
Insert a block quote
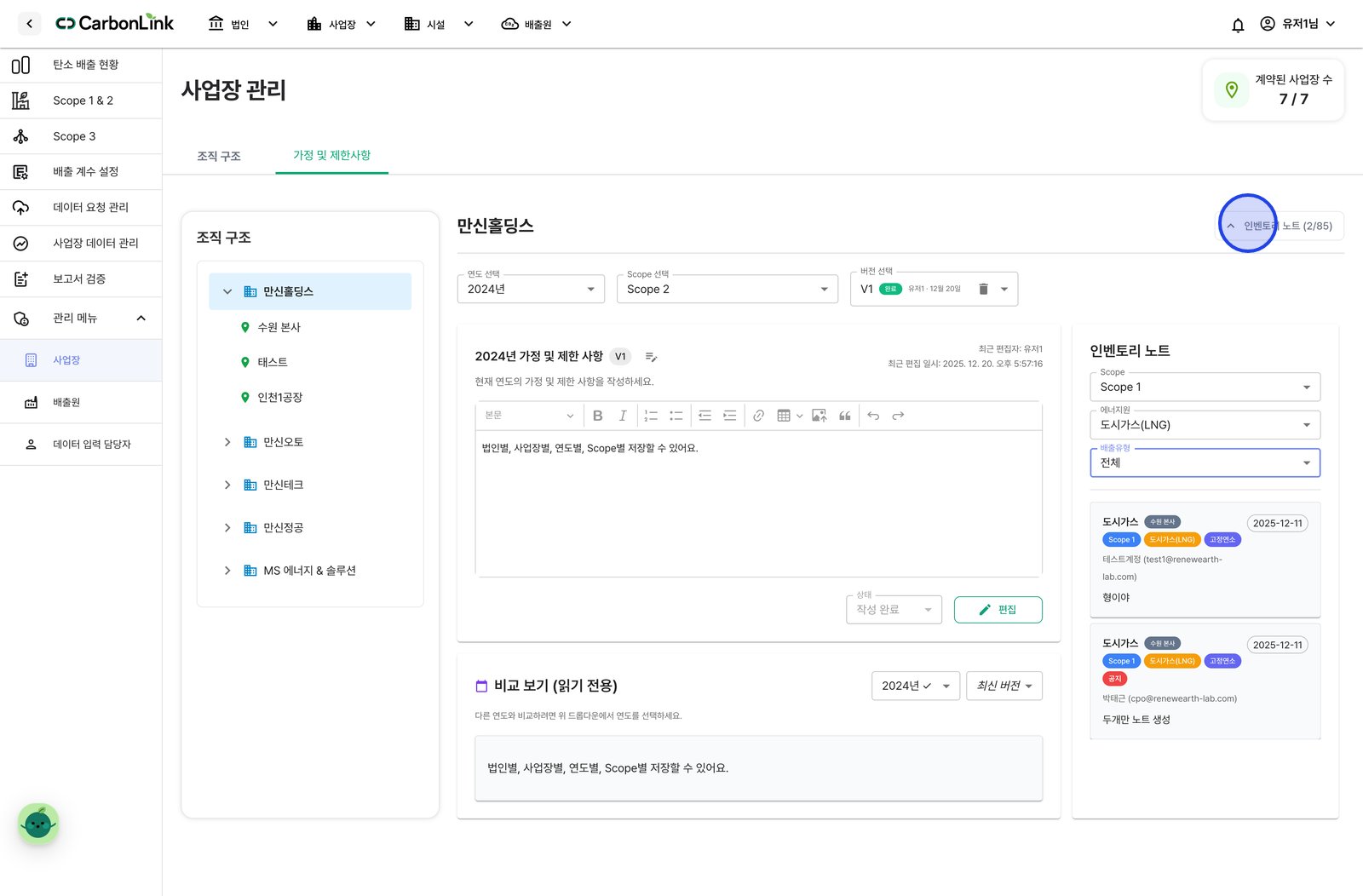(845, 416)
